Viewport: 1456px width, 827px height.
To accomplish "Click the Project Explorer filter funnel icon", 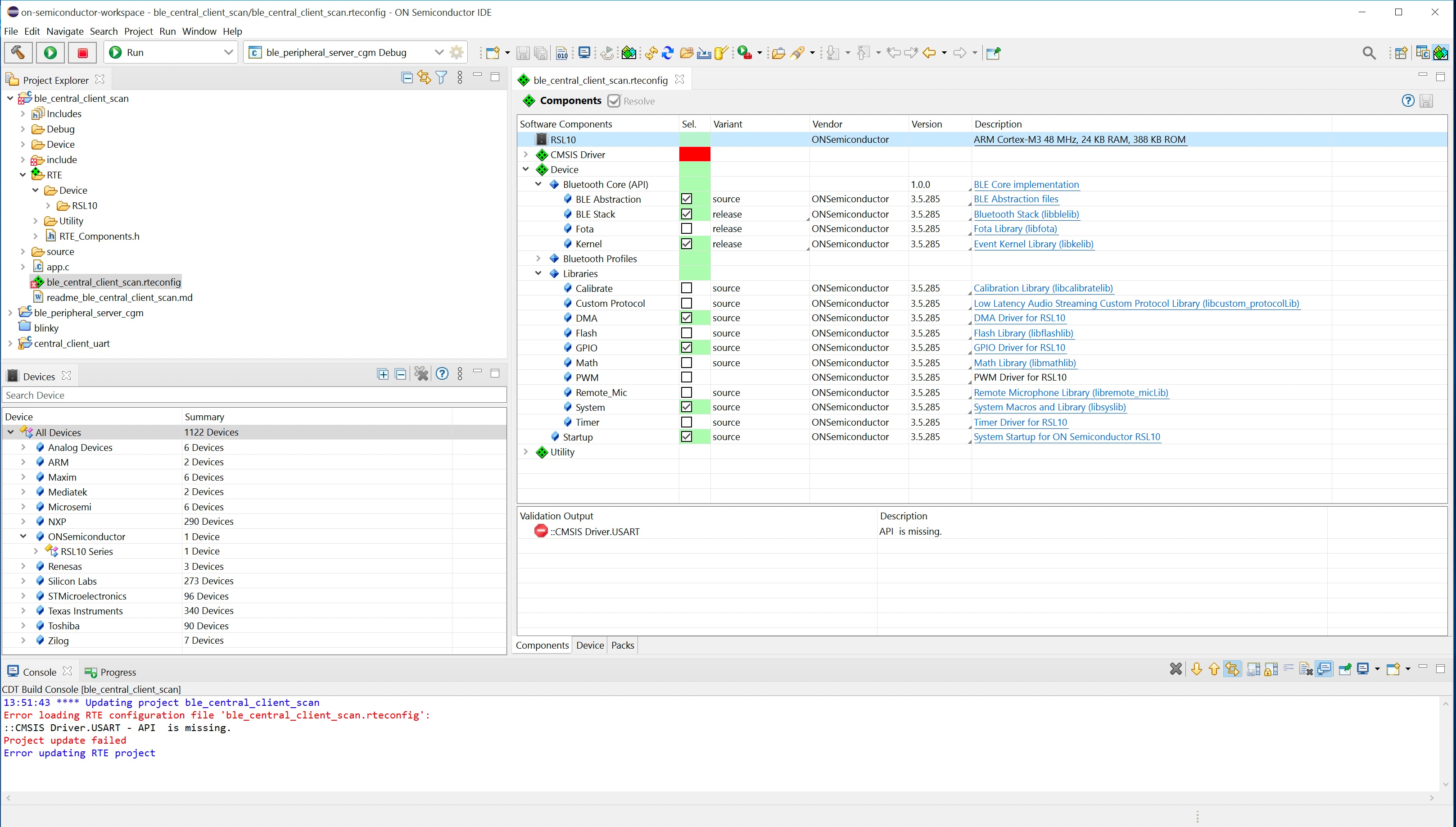I will [x=441, y=78].
